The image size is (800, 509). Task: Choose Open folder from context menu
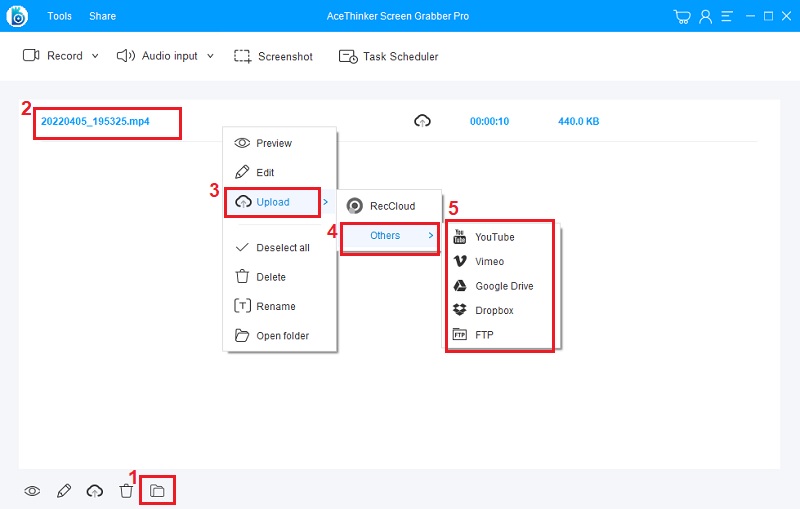point(280,336)
